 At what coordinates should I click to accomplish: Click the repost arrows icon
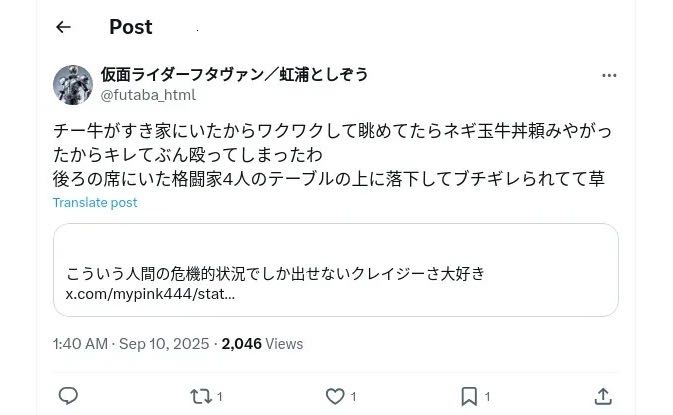coord(201,396)
